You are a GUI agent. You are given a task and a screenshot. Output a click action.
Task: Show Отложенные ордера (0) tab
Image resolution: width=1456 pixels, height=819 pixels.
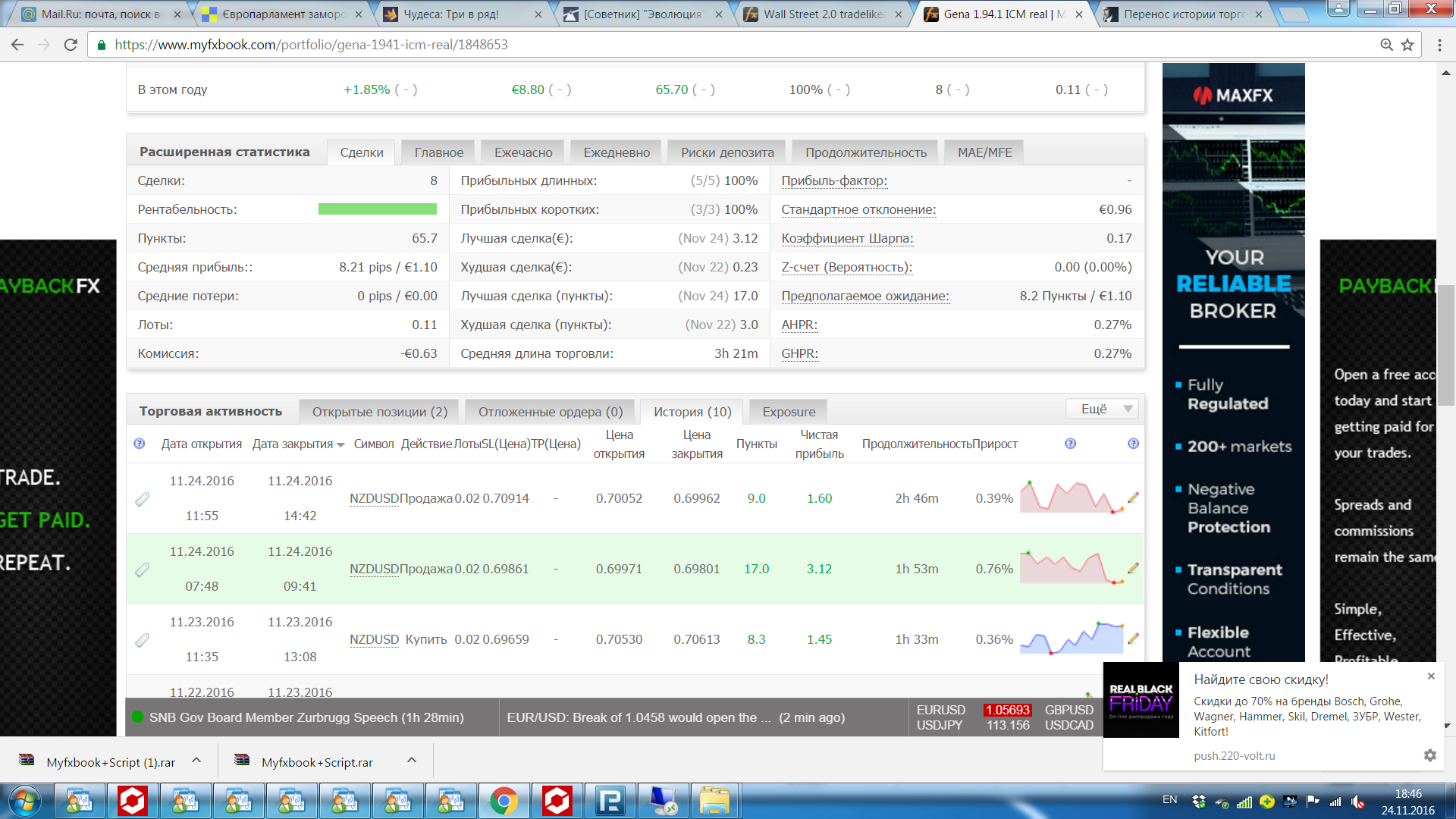[551, 412]
